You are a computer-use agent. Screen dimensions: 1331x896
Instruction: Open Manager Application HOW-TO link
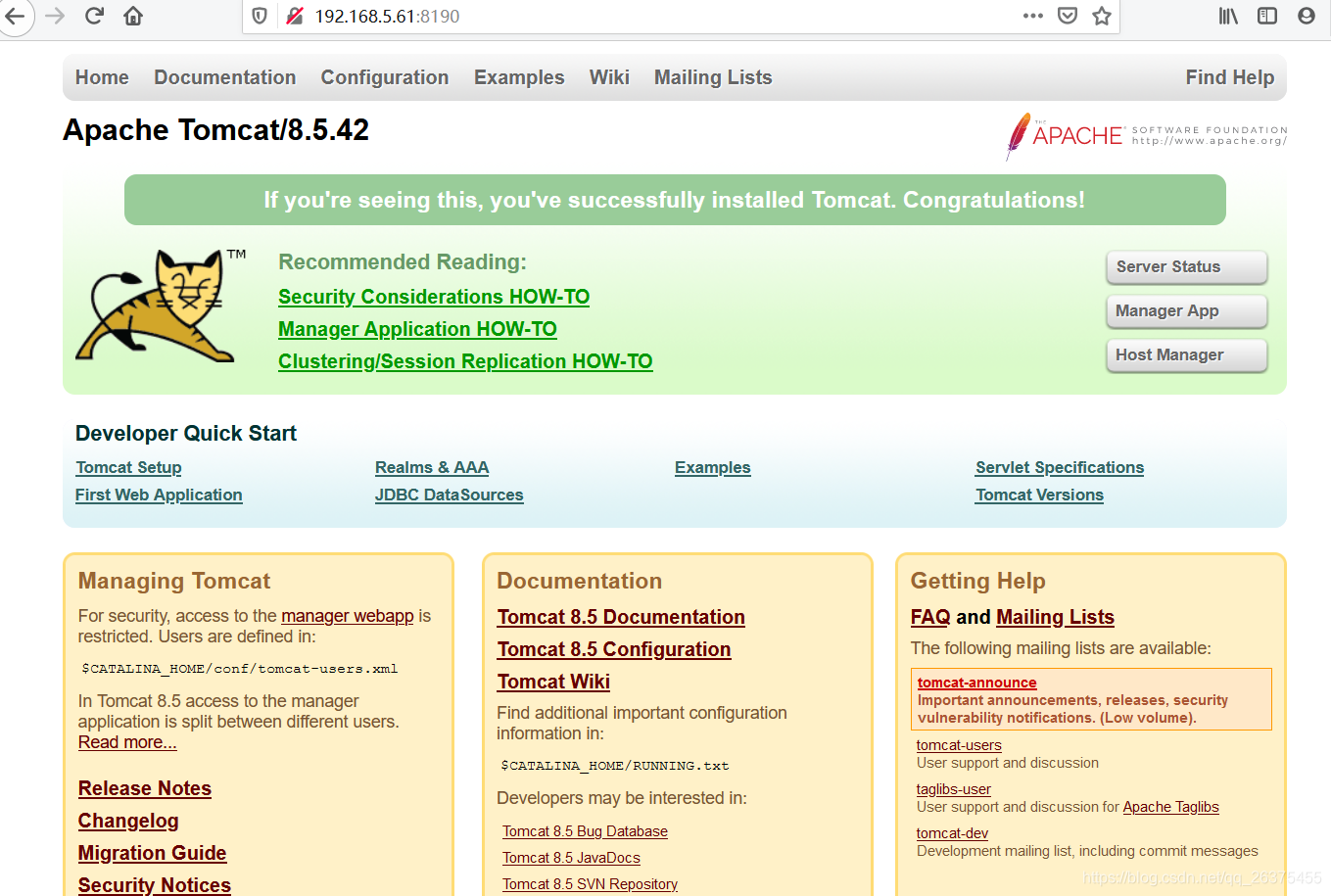click(417, 329)
